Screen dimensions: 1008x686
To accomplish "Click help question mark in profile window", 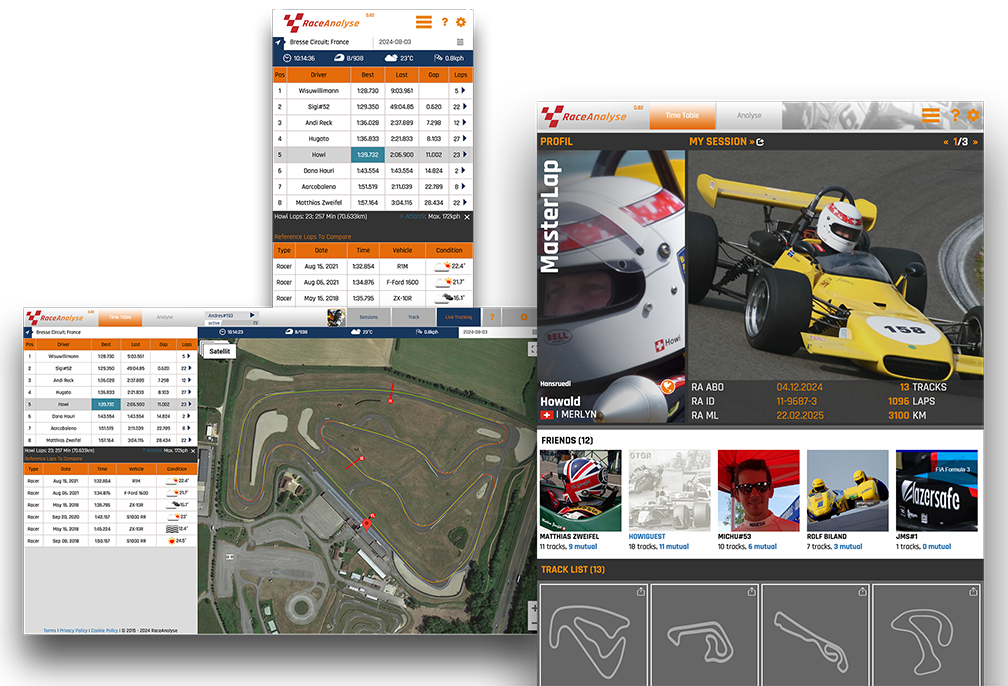I will 955,116.
